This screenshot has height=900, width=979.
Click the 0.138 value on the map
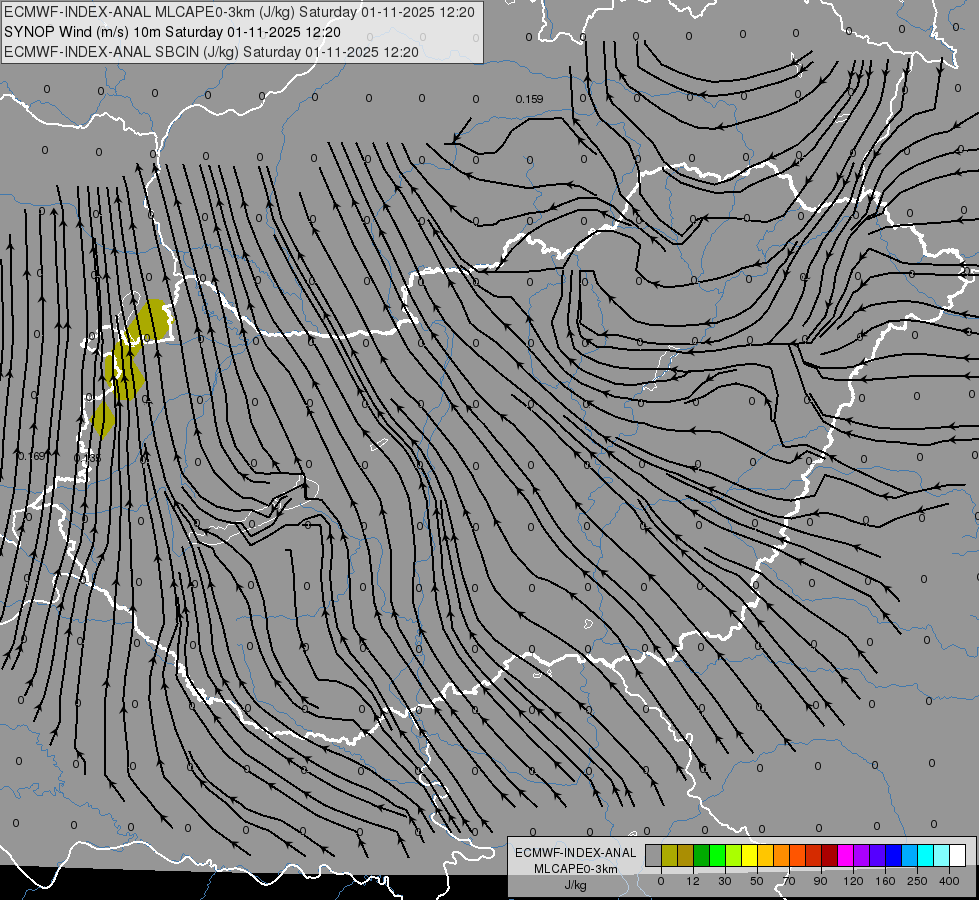(x=87, y=458)
